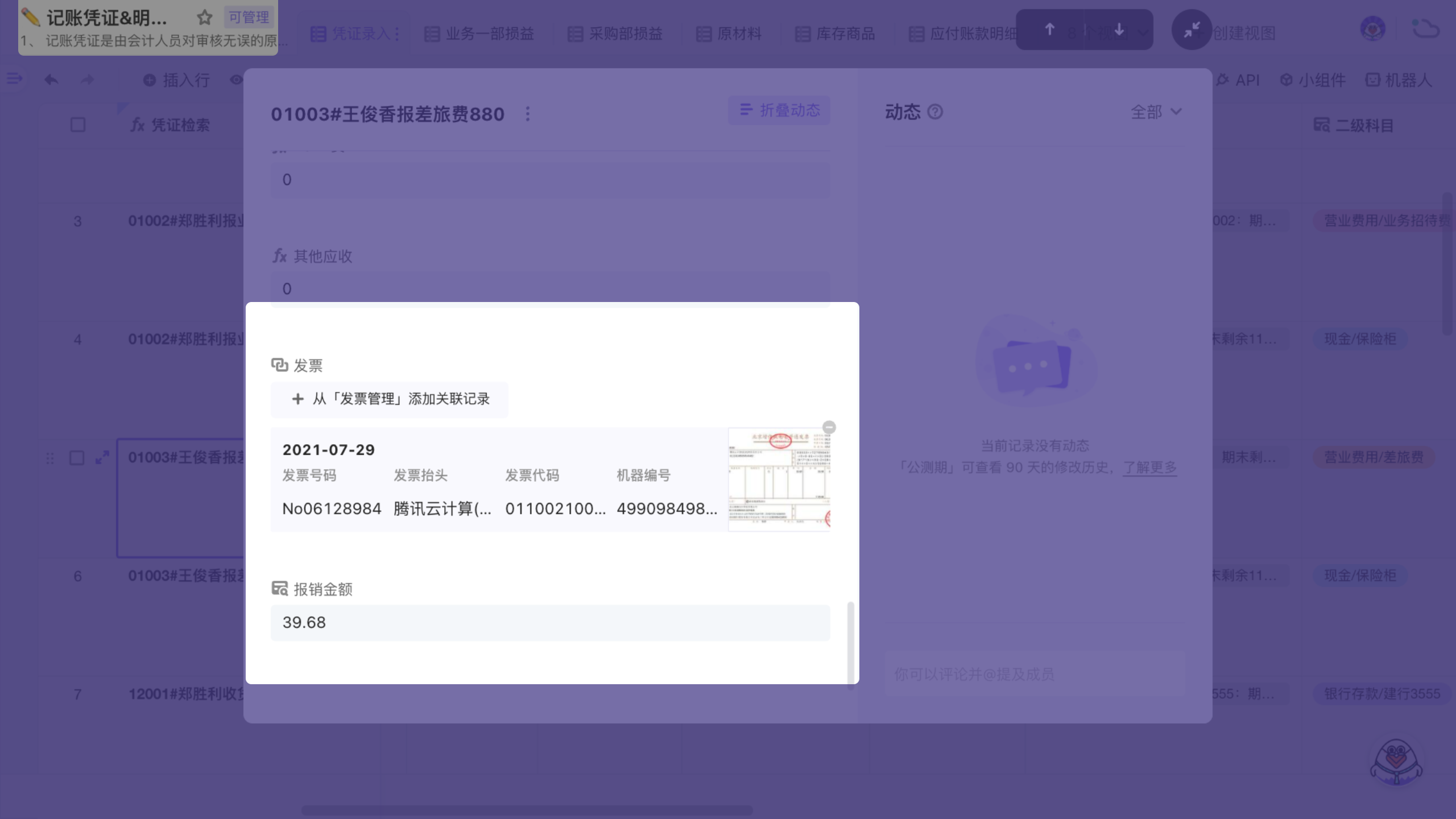Star this 记账凭证 datasheet as favorite

click(x=204, y=18)
